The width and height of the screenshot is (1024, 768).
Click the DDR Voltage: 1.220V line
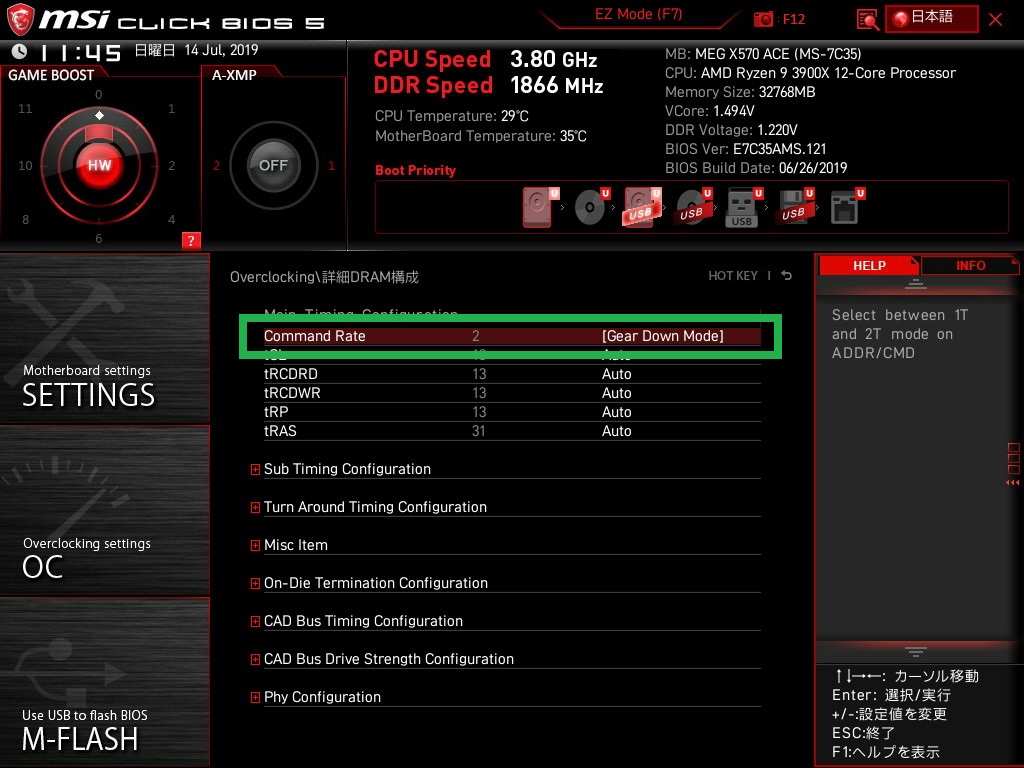coord(731,129)
